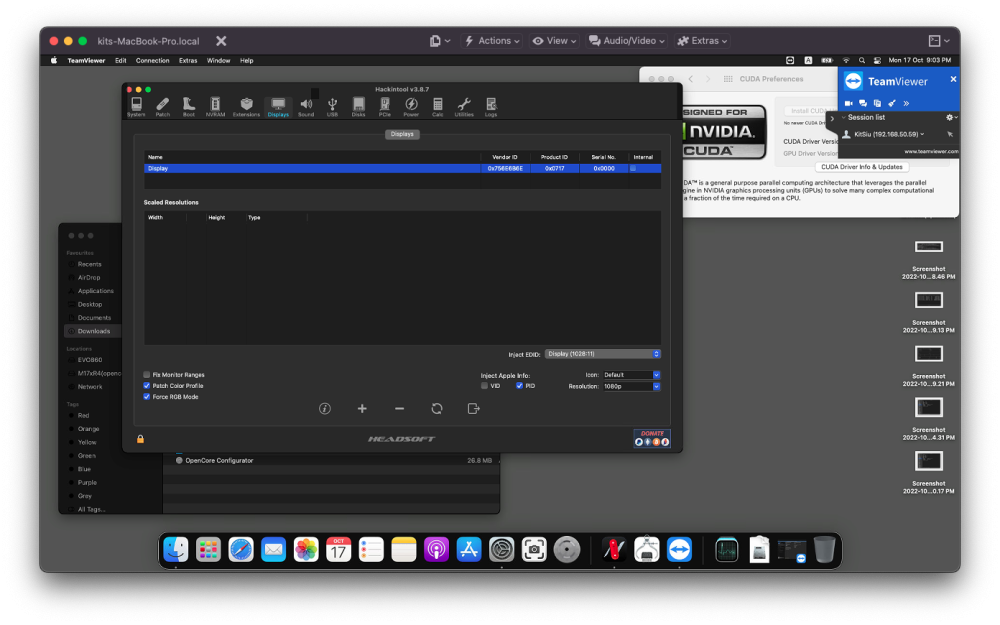The height and width of the screenshot is (625, 1000).
Task: Select the Display row in table
Action: [x=402, y=168]
